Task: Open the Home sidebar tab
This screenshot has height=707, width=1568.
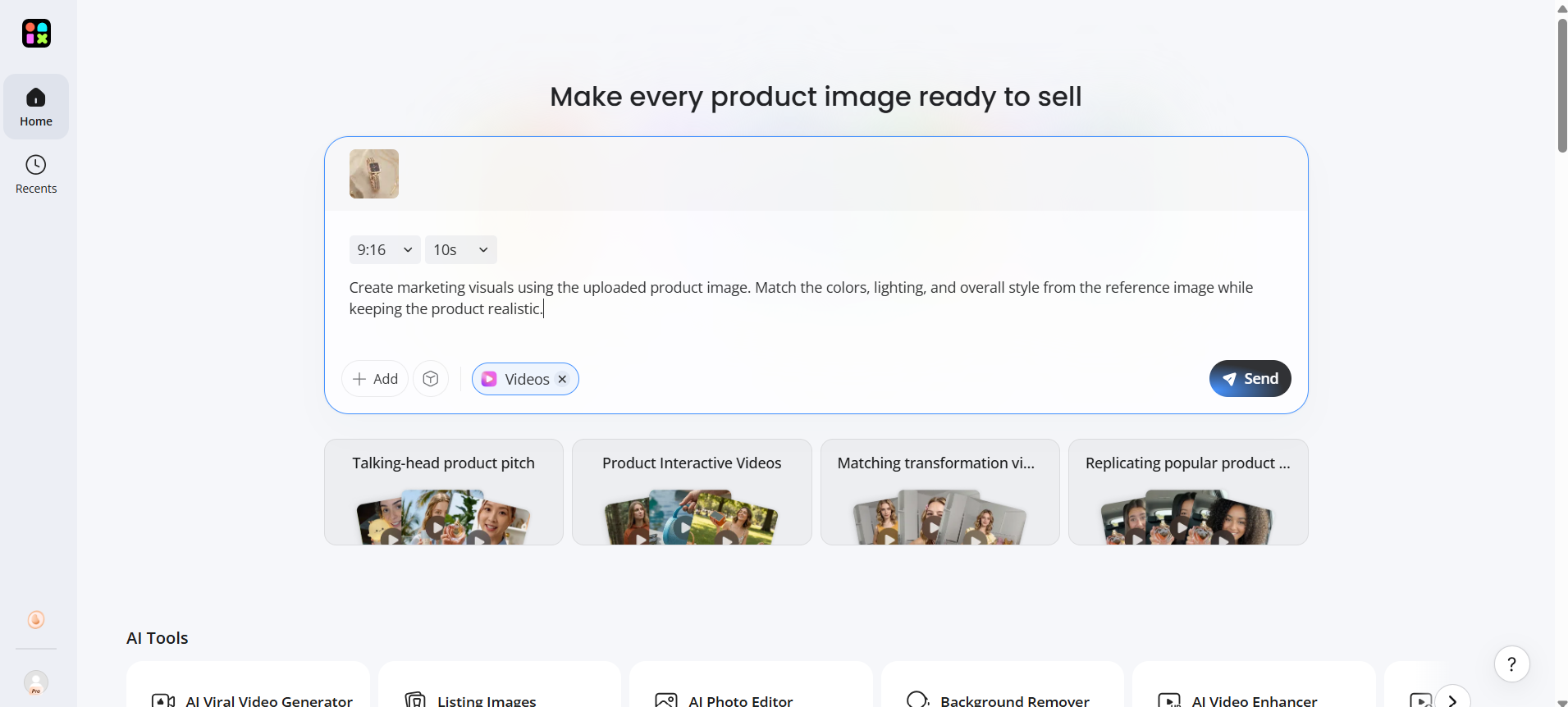Action: (x=36, y=107)
